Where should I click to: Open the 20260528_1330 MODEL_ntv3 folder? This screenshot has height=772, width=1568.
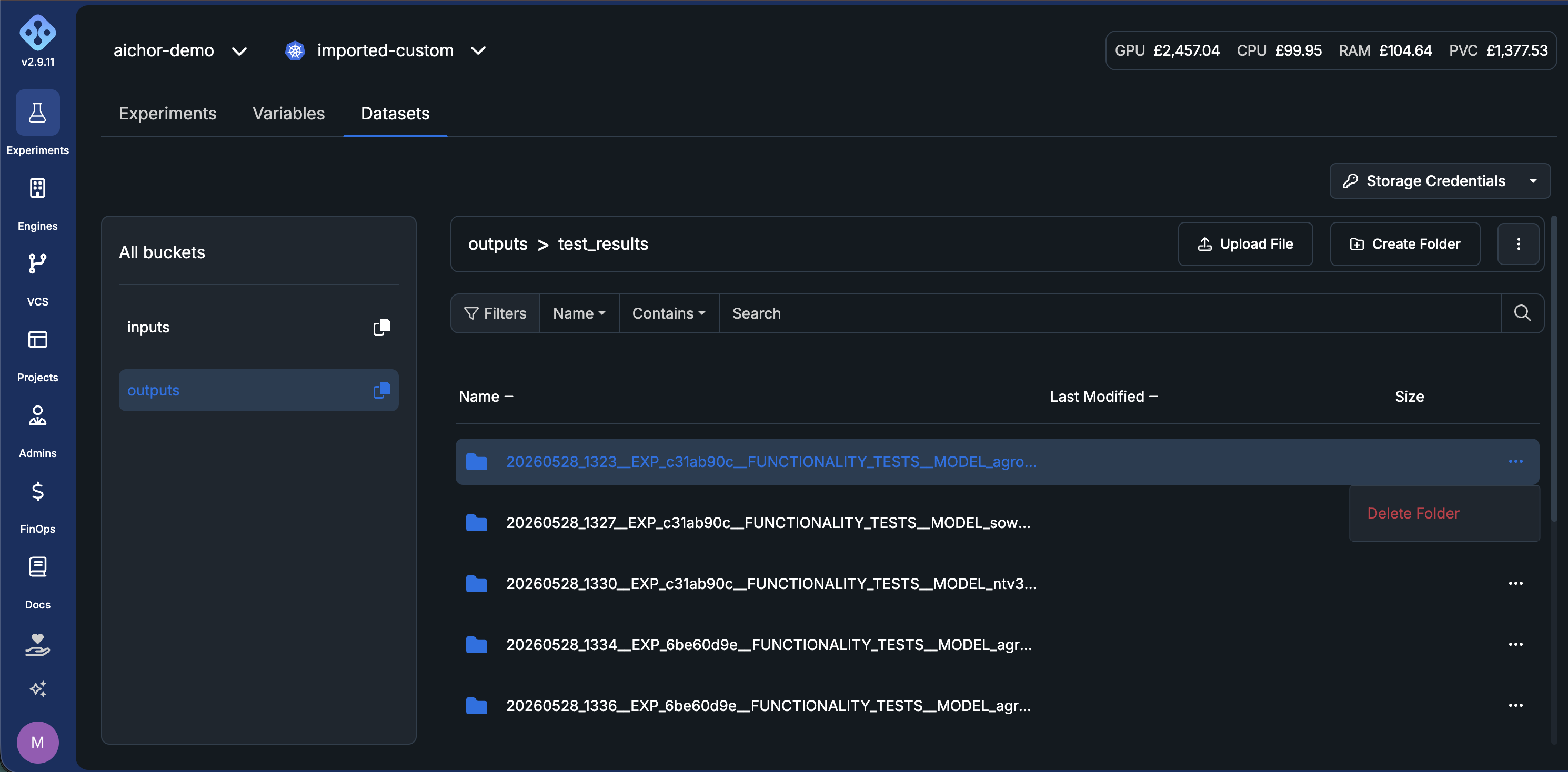(771, 583)
